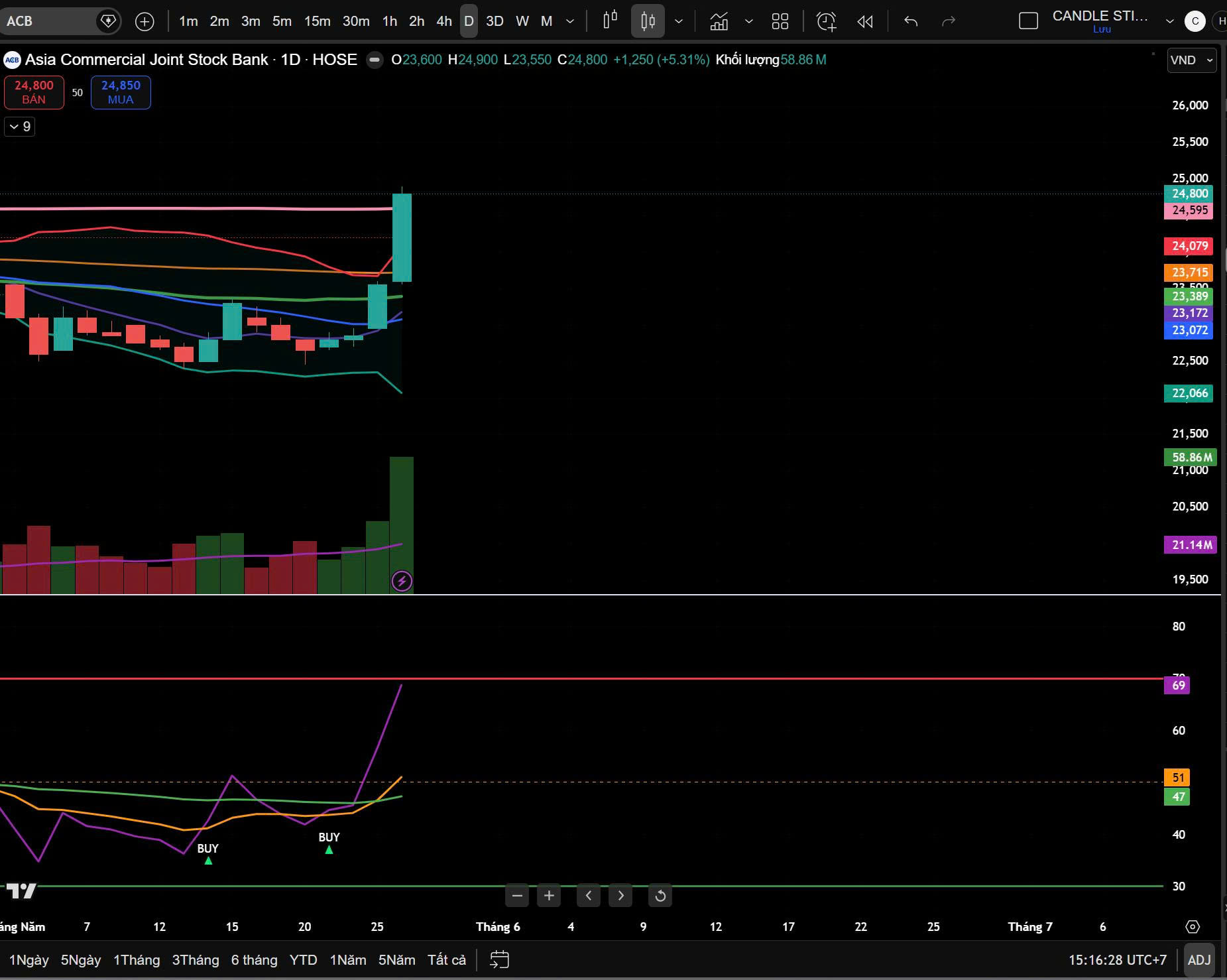
Task: Select the 1Ngày date range
Action: (29, 959)
